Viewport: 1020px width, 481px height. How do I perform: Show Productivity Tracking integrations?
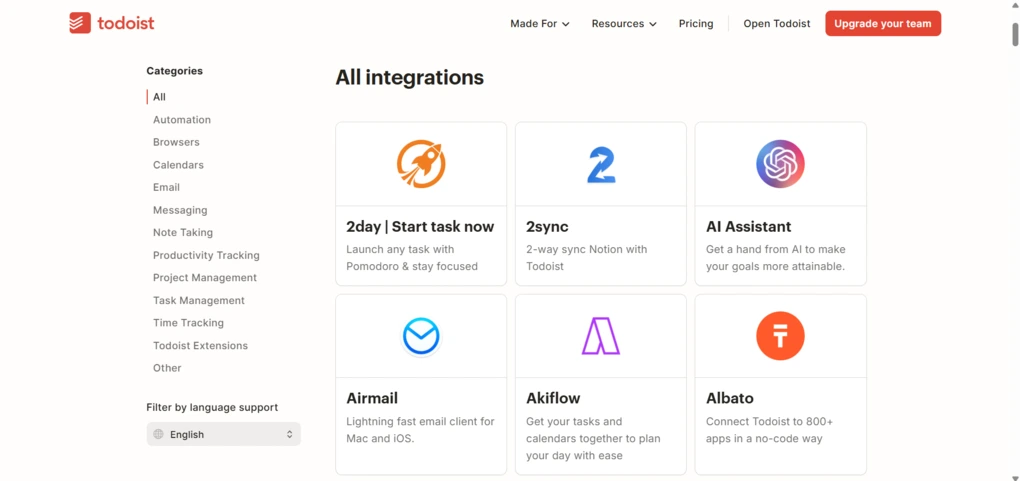point(206,255)
